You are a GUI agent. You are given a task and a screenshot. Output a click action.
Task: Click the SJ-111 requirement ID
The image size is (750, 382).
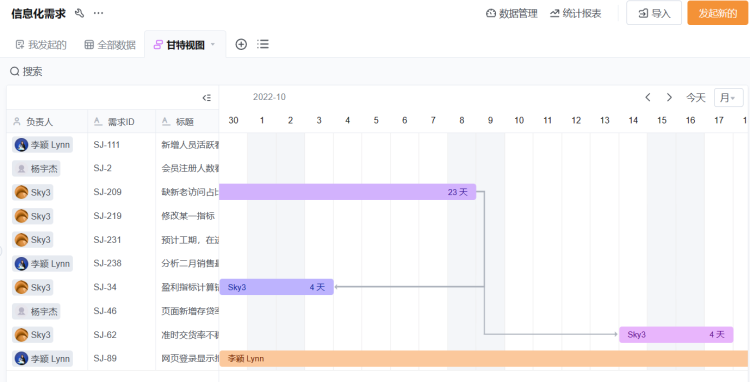click(107, 145)
